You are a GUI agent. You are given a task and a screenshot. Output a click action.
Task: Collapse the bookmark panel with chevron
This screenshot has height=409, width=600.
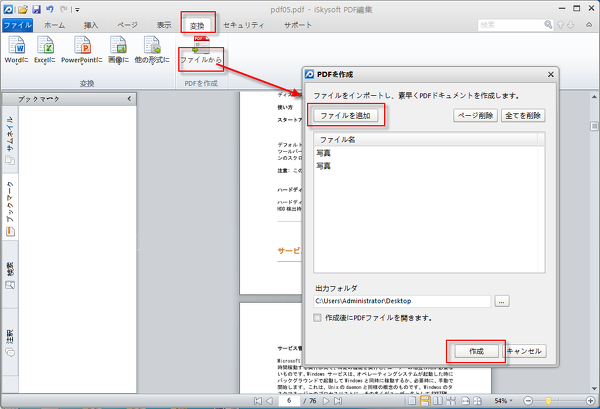click(x=129, y=99)
